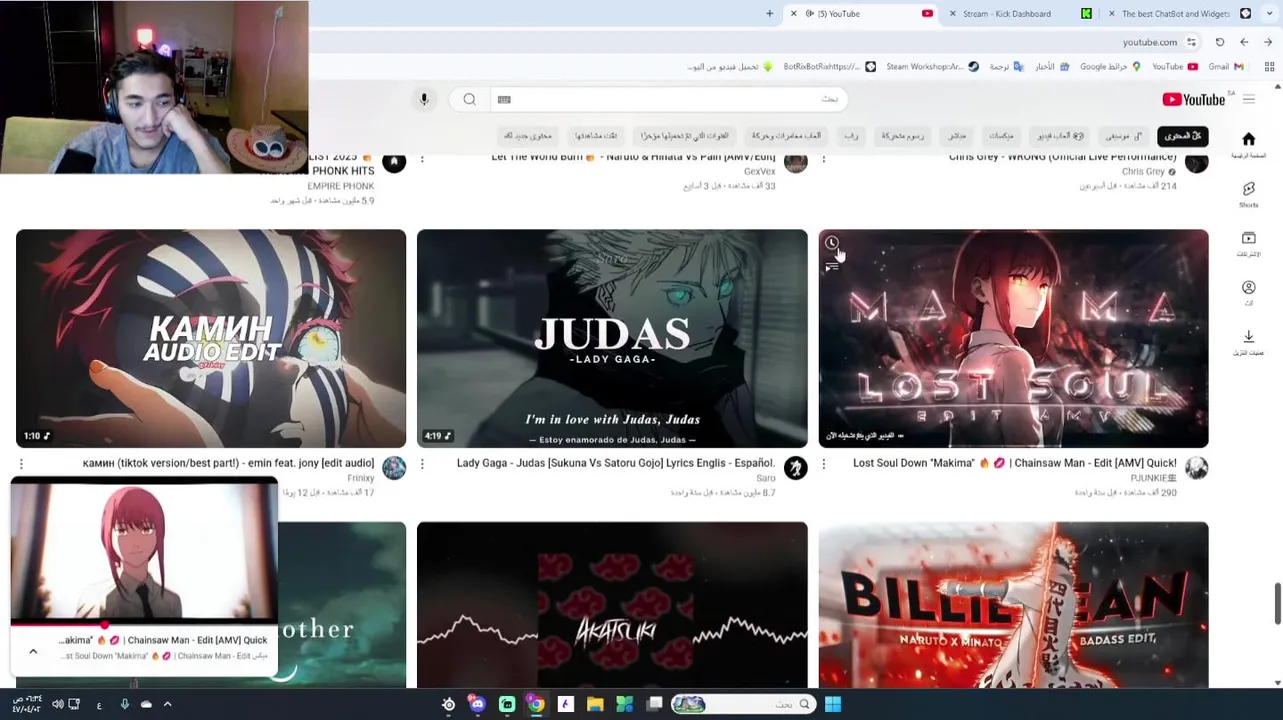Switch to The best ChatBot and Widgets tab
This screenshot has width=1283, height=720.
pos(1180,14)
